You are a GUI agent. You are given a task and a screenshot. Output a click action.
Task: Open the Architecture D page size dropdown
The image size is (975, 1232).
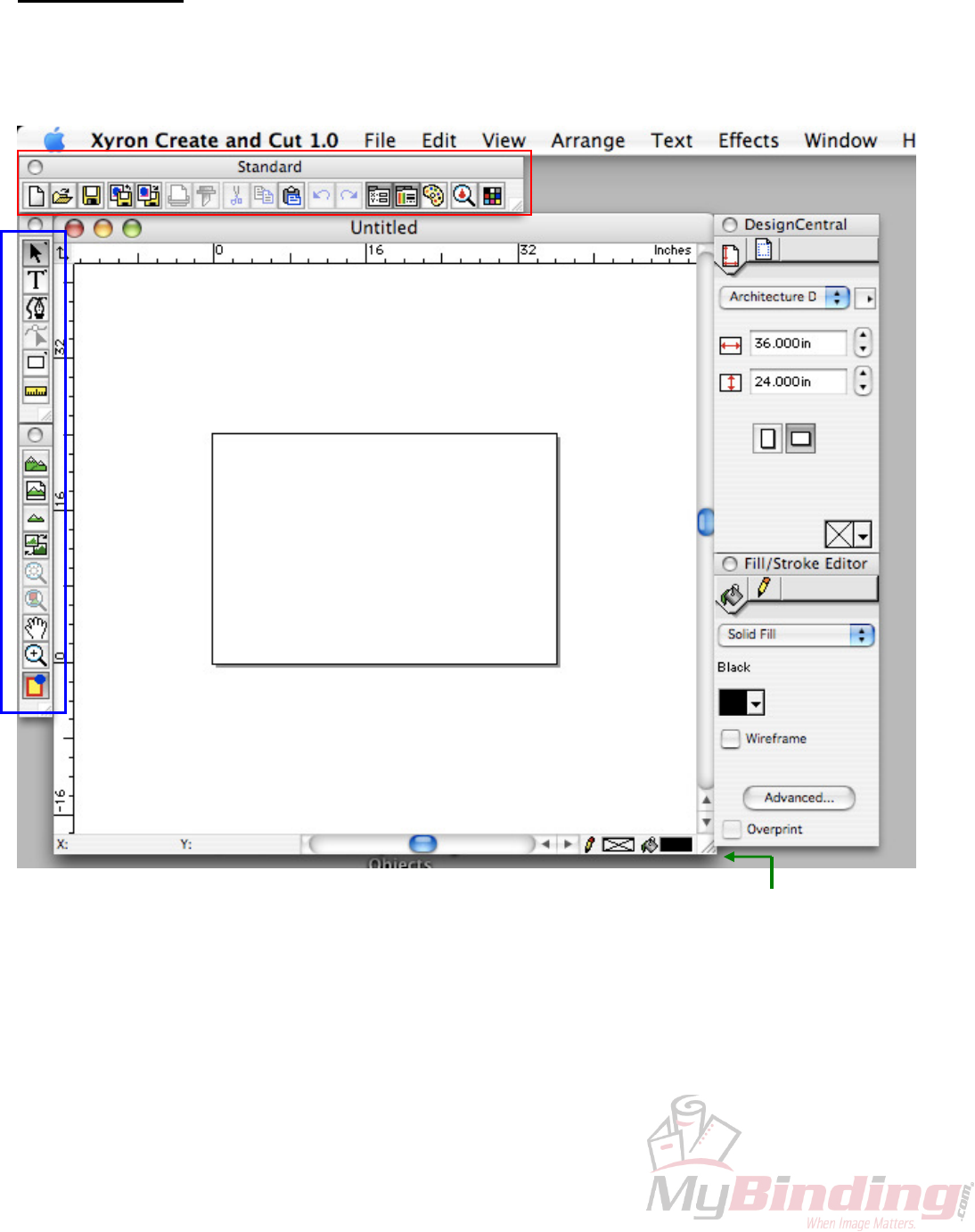coord(784,297)
